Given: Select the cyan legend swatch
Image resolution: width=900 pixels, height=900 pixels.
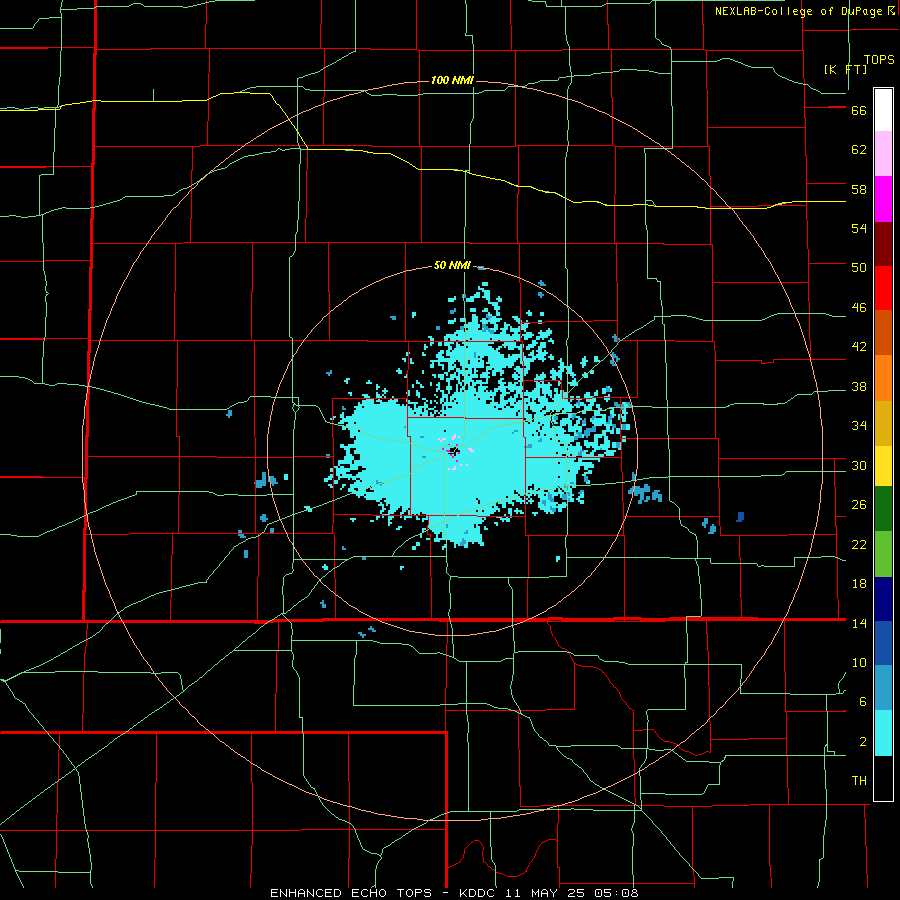Looking at the screenshot, I should [883, 733].
